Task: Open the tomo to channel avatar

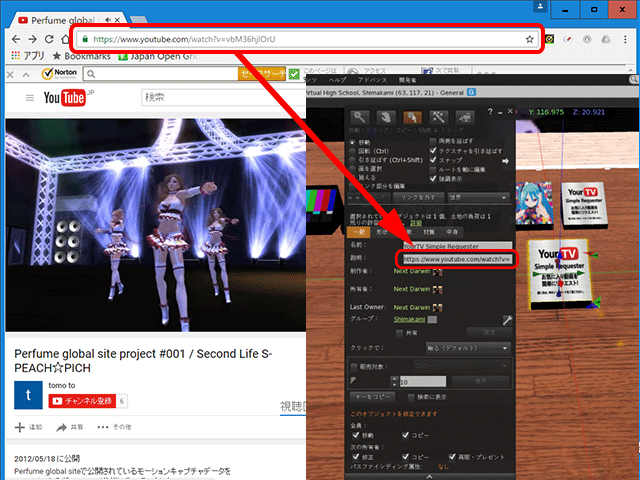Action: click(x=28, y=395)
